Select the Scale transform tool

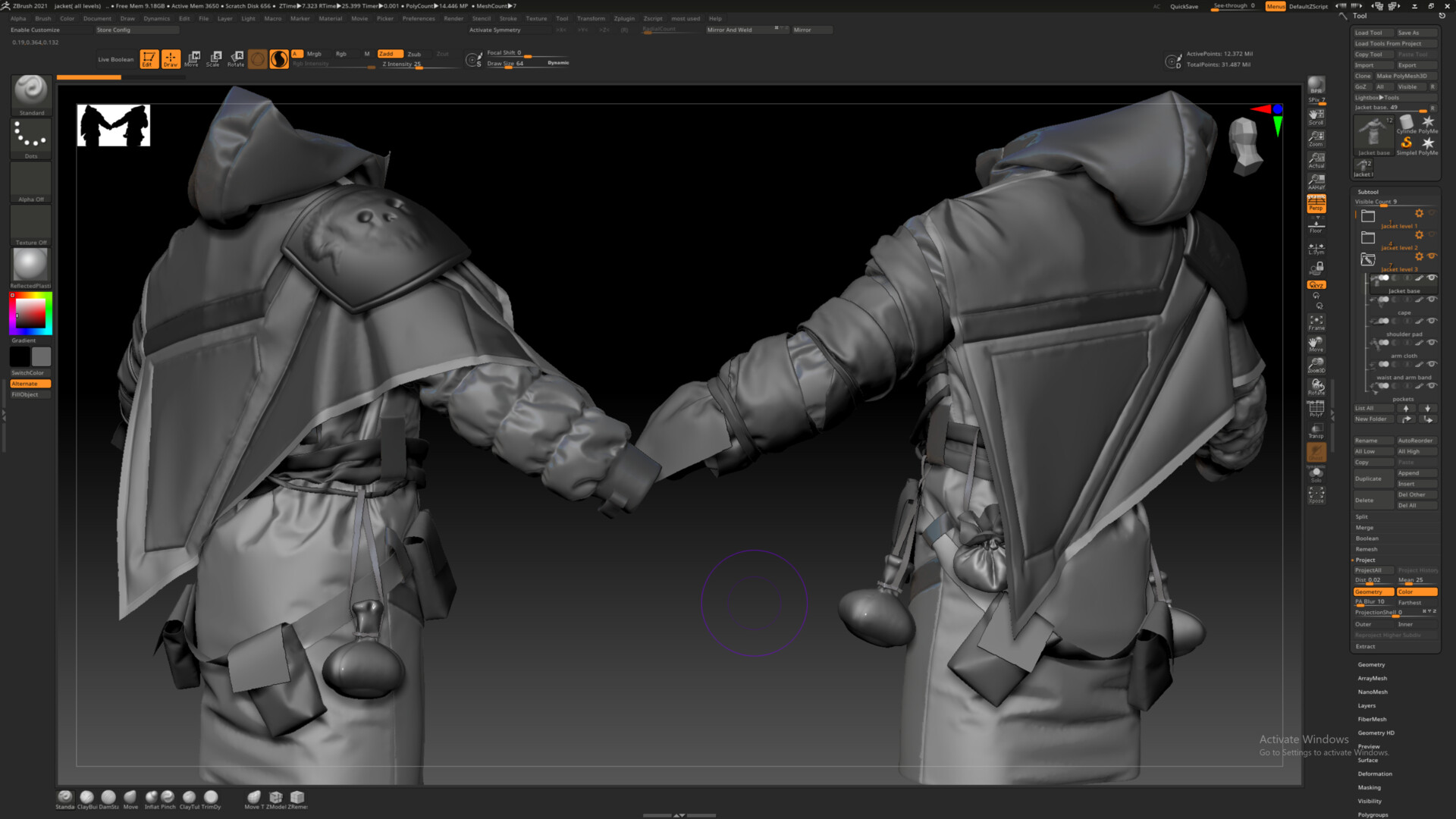[214, 58]
